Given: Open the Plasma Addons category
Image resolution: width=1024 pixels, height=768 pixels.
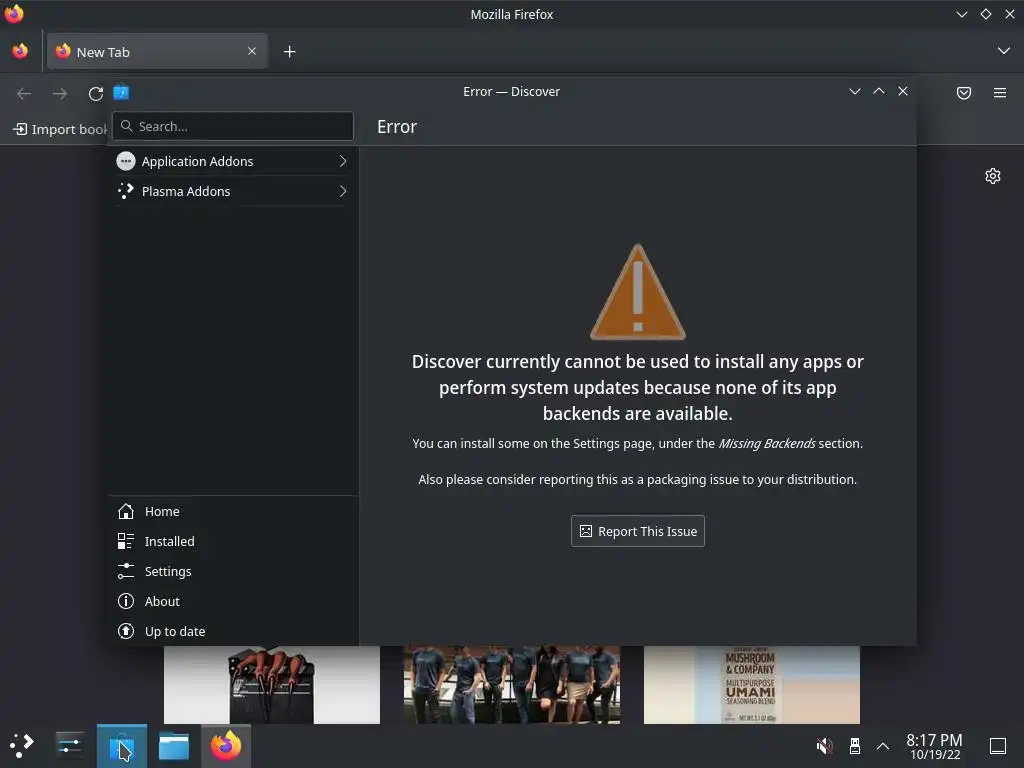Looking at the screenshot, I should [232, 191].
